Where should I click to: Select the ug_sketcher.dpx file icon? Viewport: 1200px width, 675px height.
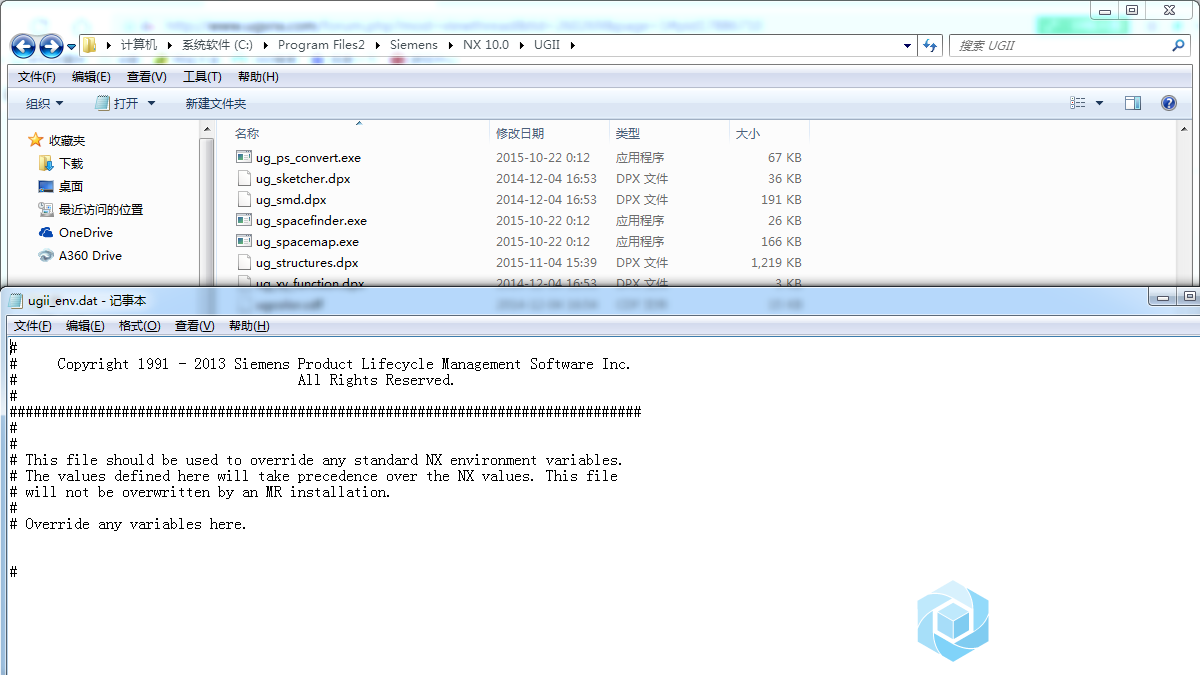coord(244,178)
